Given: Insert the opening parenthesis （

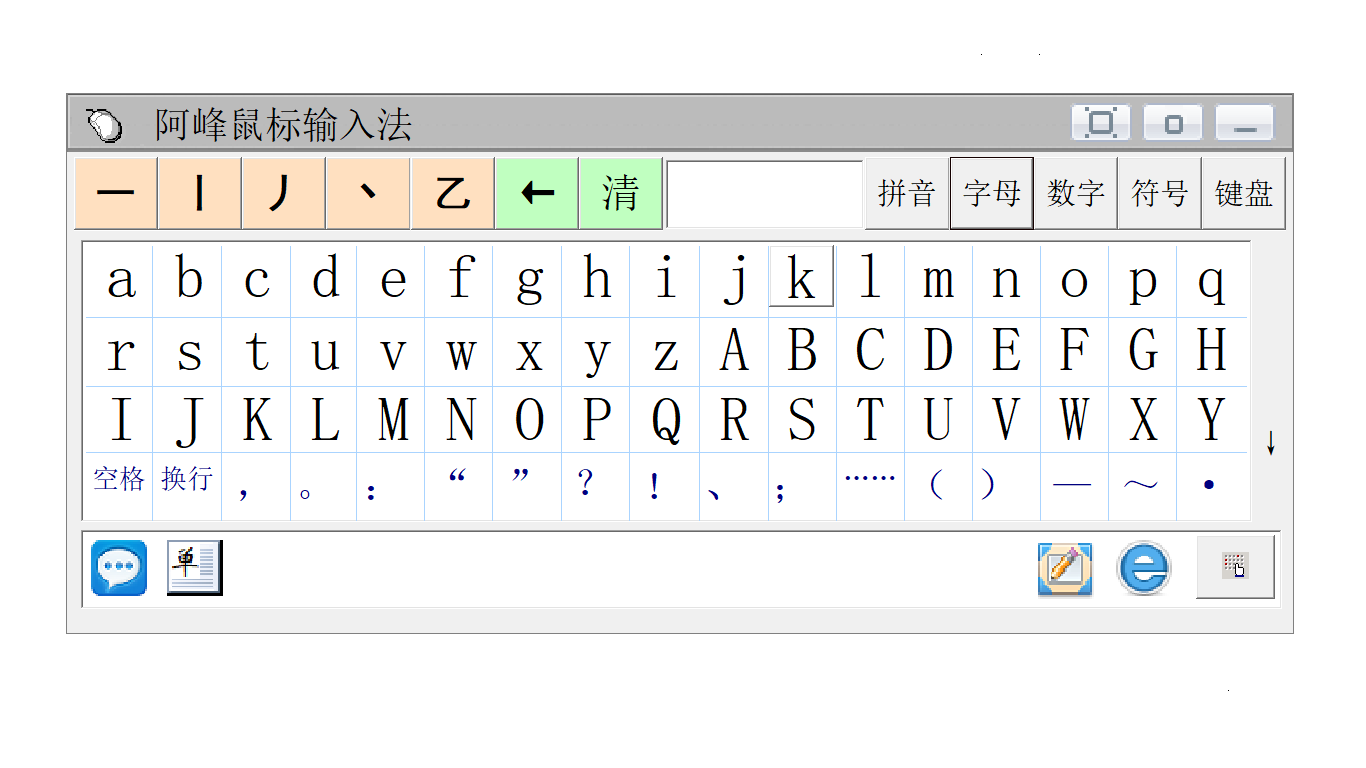Looking at the screenshot, I should point(938,486).
